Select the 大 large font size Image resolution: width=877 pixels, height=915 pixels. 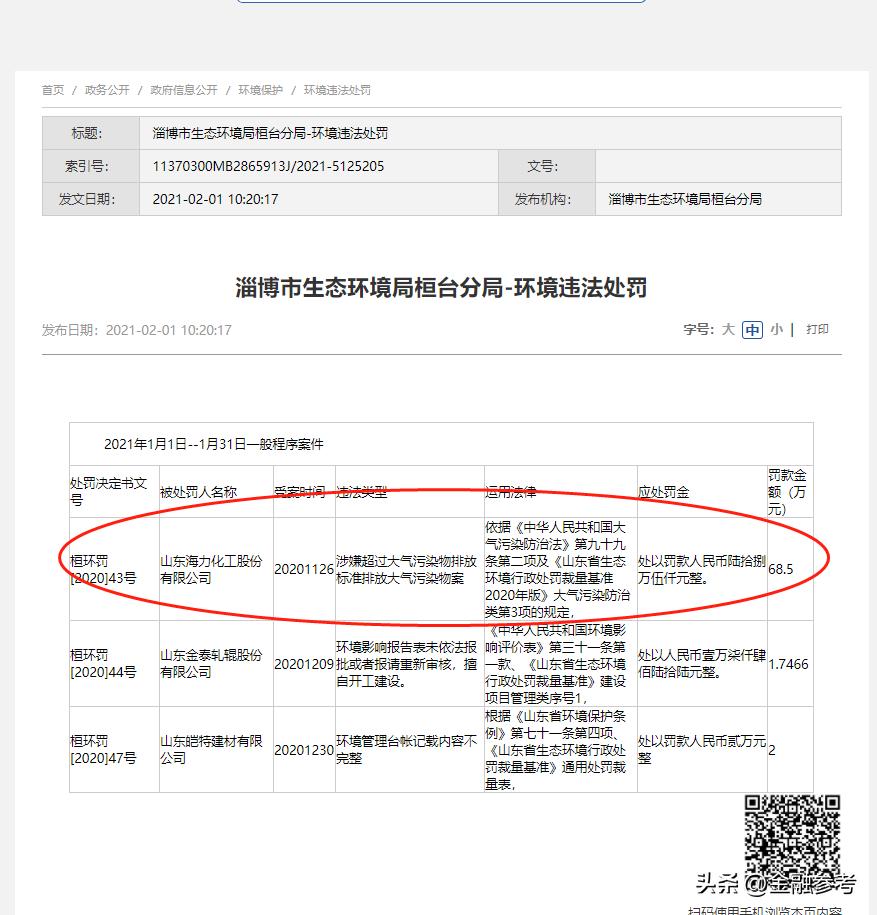click(727, 328)
